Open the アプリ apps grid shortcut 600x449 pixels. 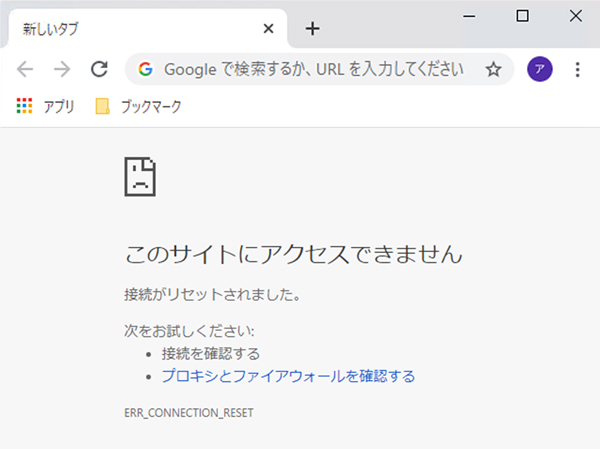coord(45,106)
